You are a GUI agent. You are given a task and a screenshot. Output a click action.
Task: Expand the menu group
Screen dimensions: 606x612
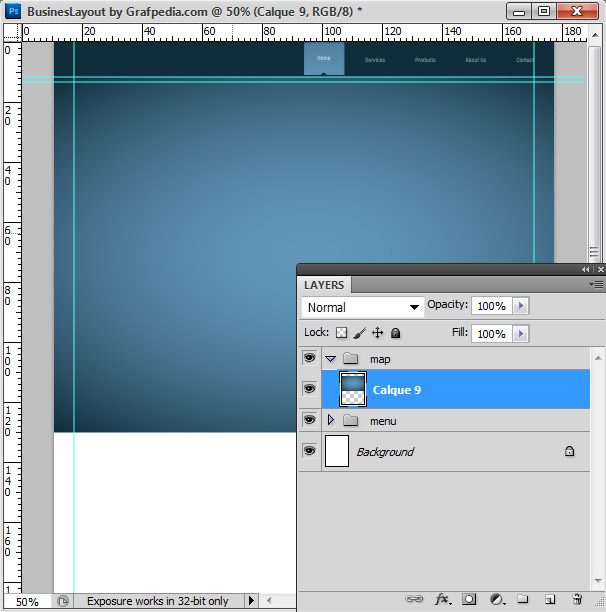331,420
